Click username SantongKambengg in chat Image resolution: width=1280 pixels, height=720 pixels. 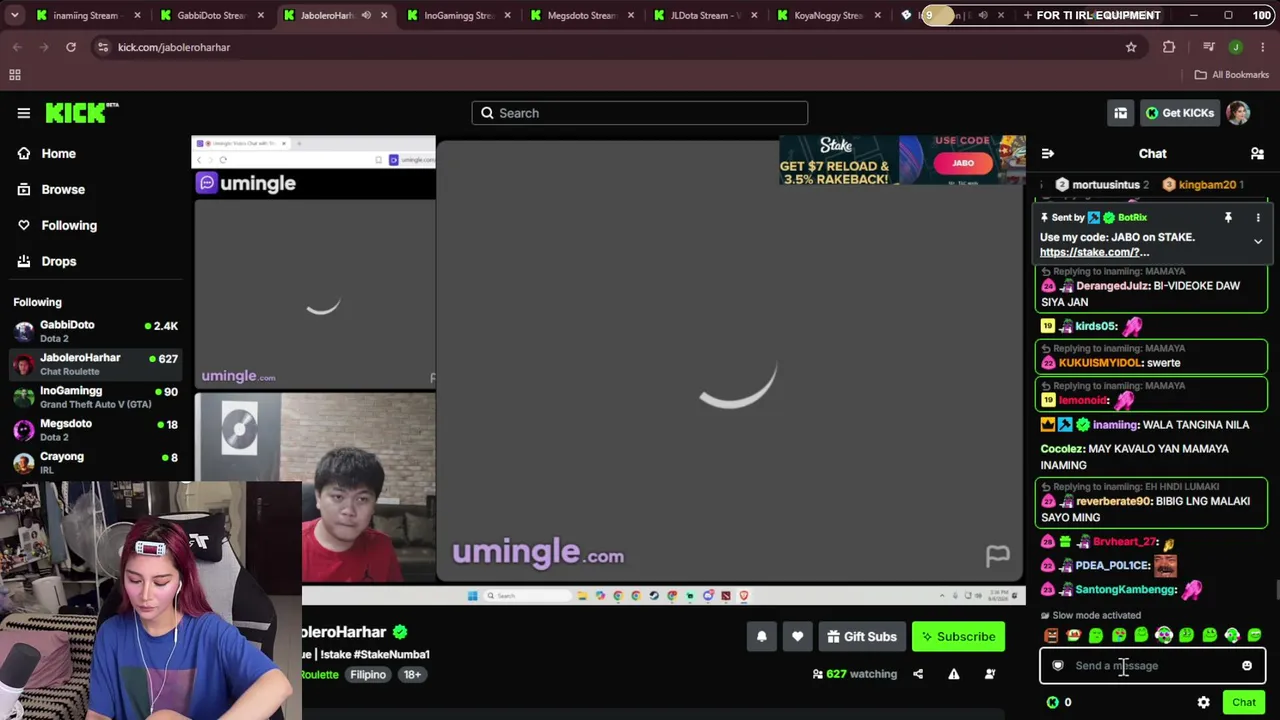[1125, 590]
